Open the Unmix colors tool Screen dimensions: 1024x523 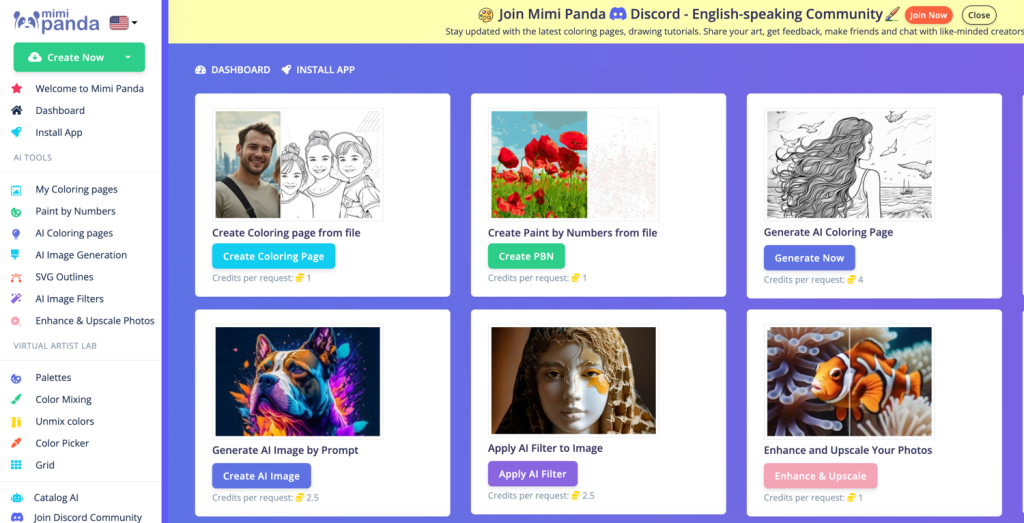[x=65, y=421]
